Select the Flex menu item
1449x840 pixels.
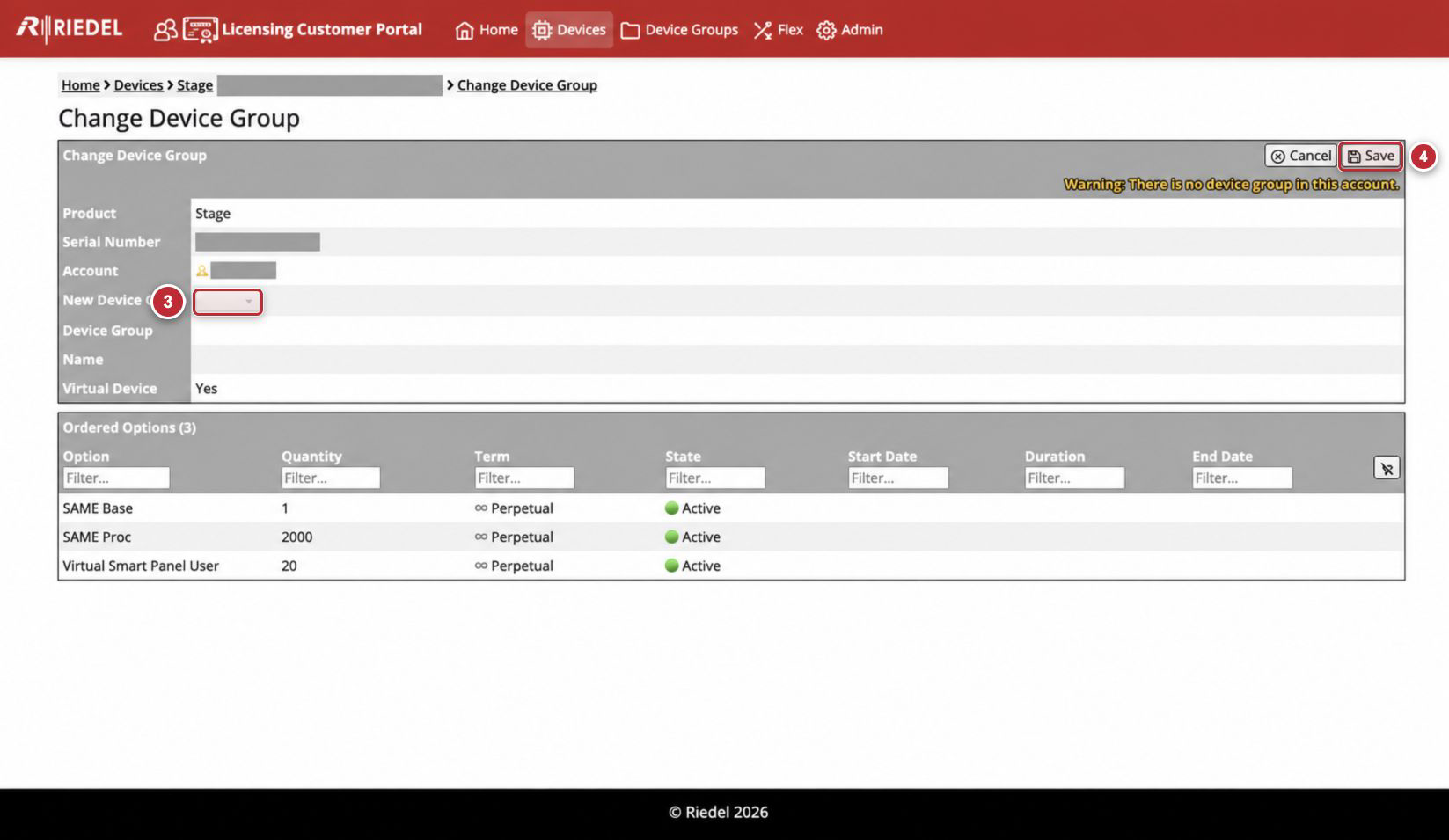tap(779, 30)
